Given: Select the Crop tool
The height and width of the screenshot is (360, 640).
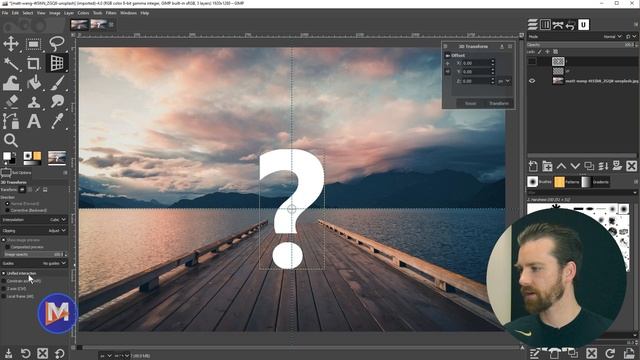Looking at the screenshot, I should [33, 63].
